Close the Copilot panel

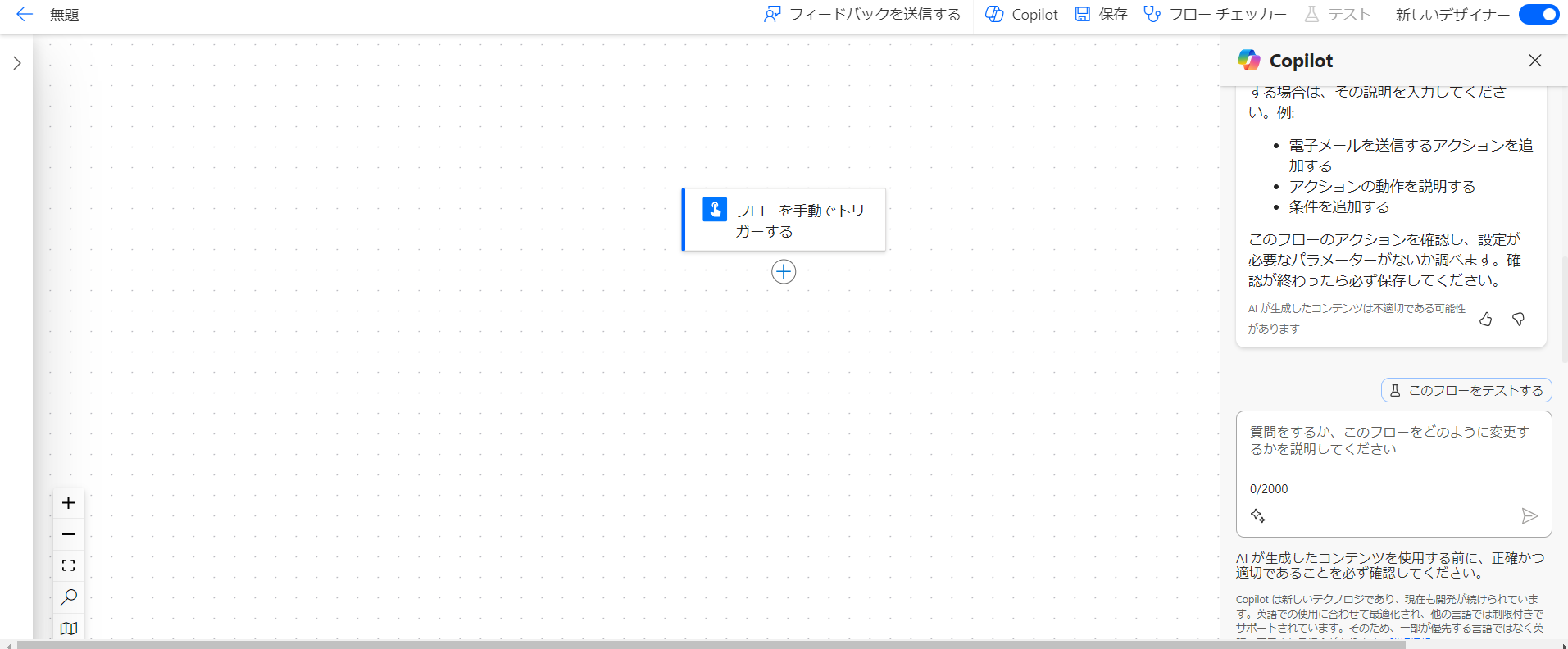pos(1535,61)
